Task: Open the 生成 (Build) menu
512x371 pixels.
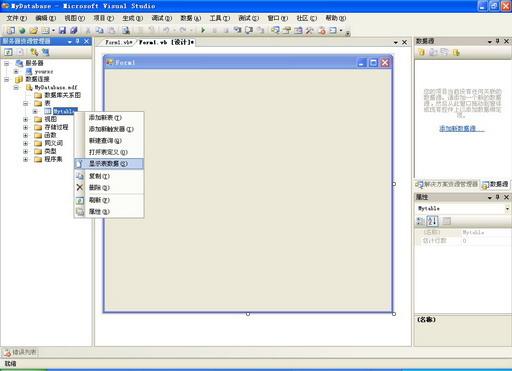Action: pyautogui.click(x=132, y=18)
